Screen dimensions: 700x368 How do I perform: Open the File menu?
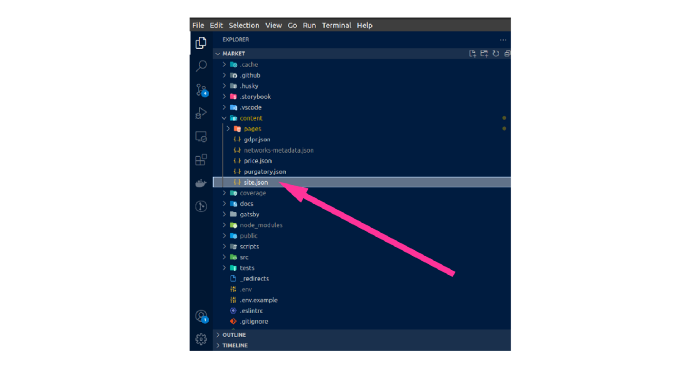tap(198, 25)
